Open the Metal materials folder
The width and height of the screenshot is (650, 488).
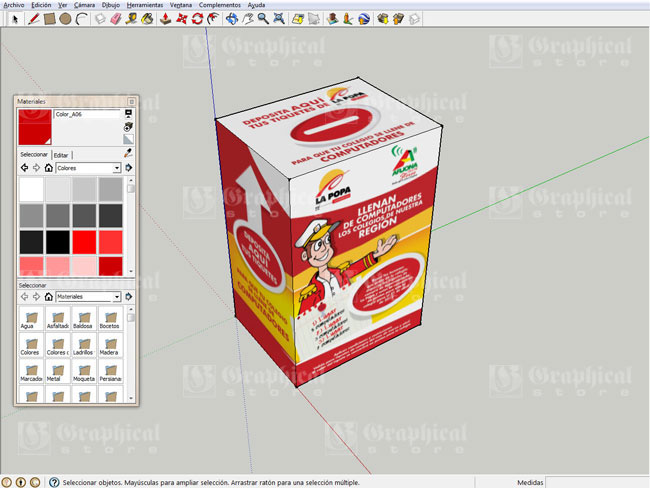58,372
